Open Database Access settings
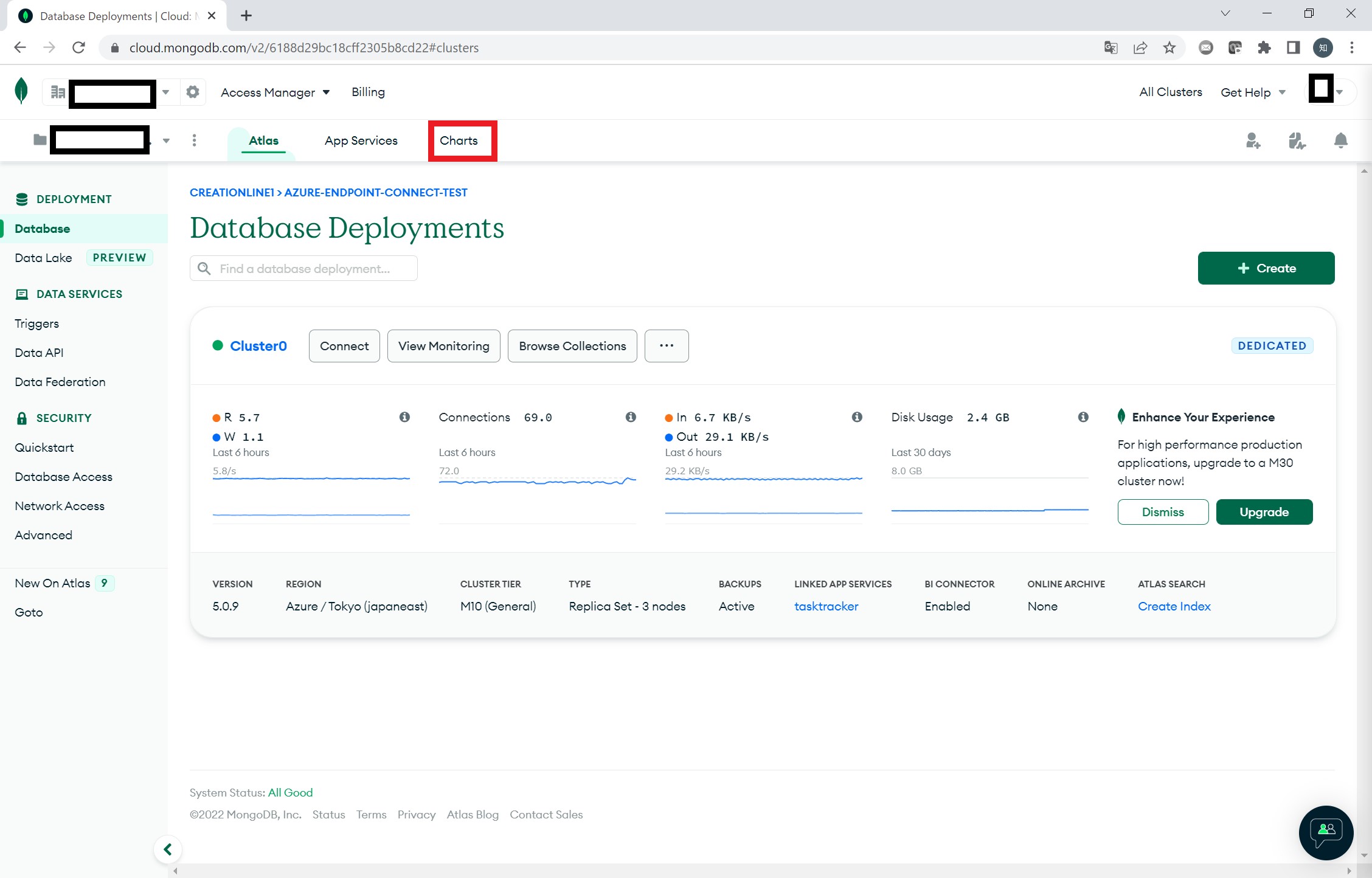The height and width of the screenshot is (878, 1372). tap(63, 477)
